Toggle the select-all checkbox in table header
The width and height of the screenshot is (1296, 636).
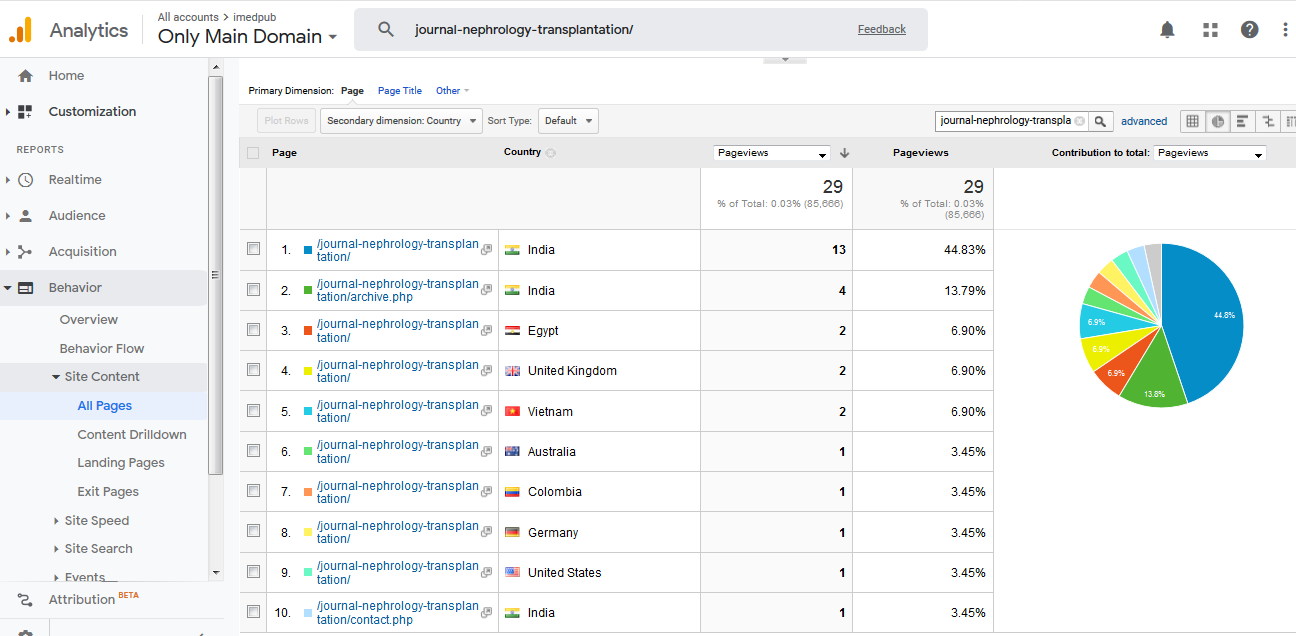click(x=253, y=153)
